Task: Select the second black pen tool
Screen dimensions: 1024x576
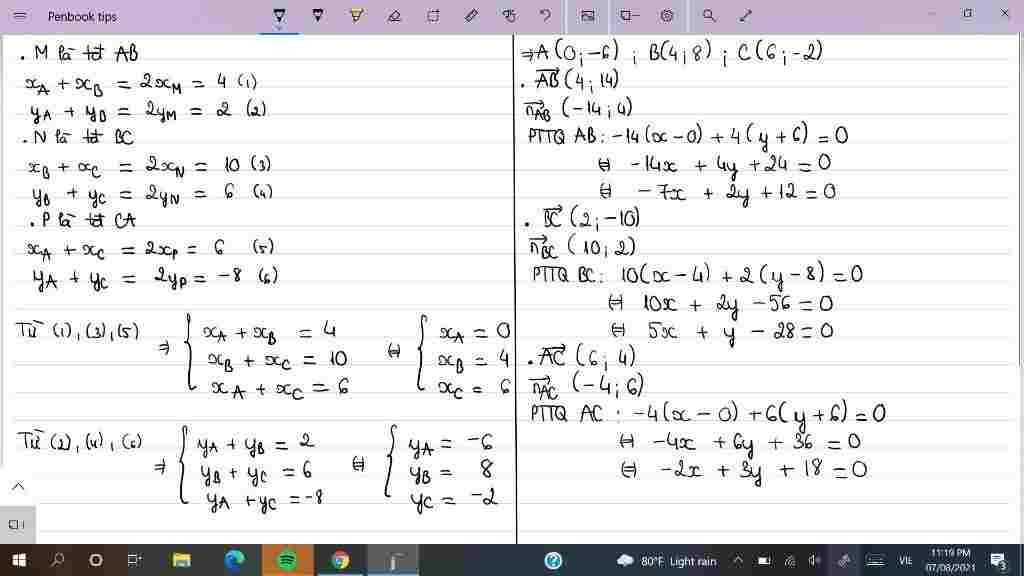Action: coord(317,15)
